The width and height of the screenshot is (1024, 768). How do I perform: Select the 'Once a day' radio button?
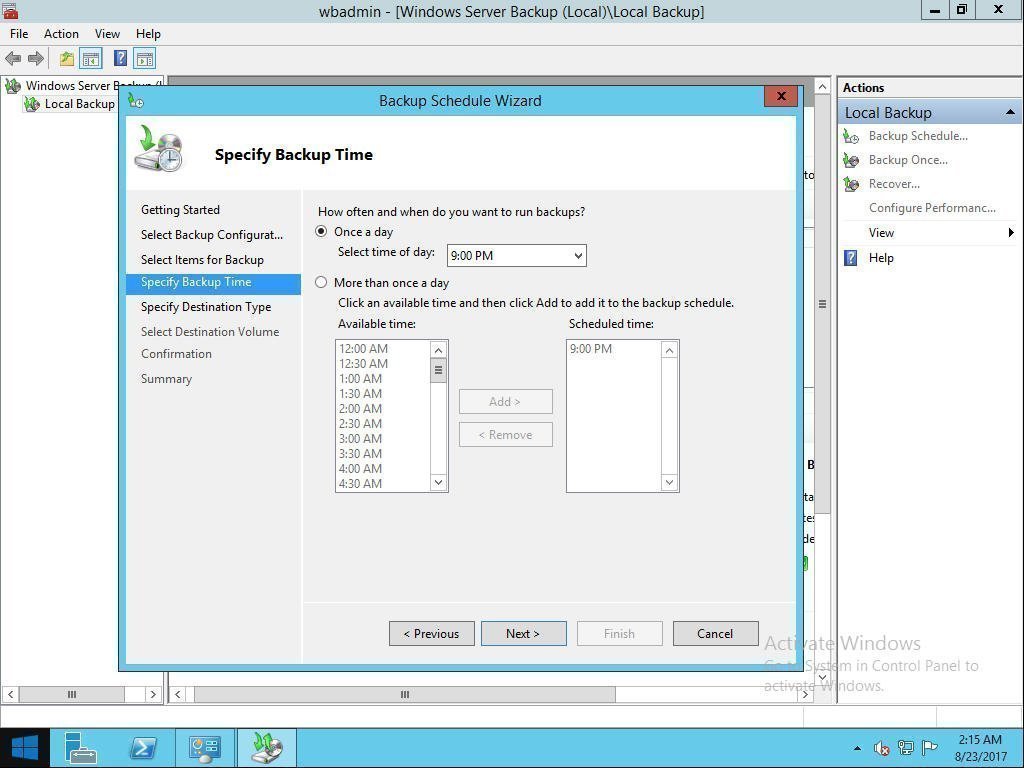click(x=321, y=232)
